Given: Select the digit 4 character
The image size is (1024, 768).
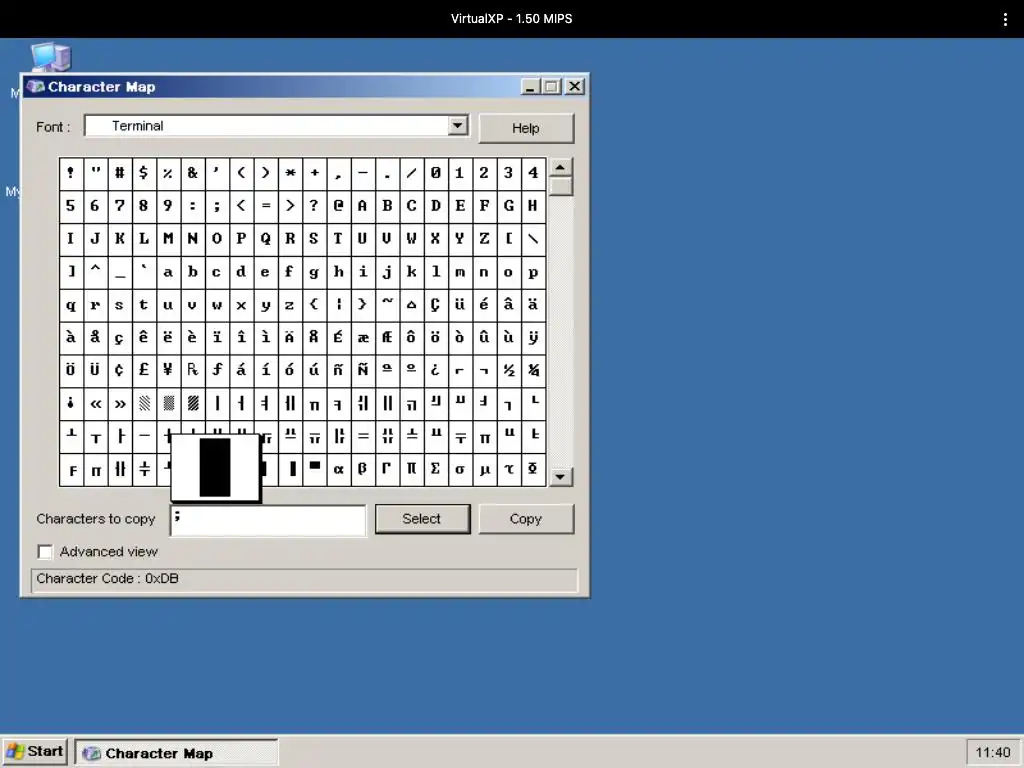Looking at the screenshot, I should 533,173.
